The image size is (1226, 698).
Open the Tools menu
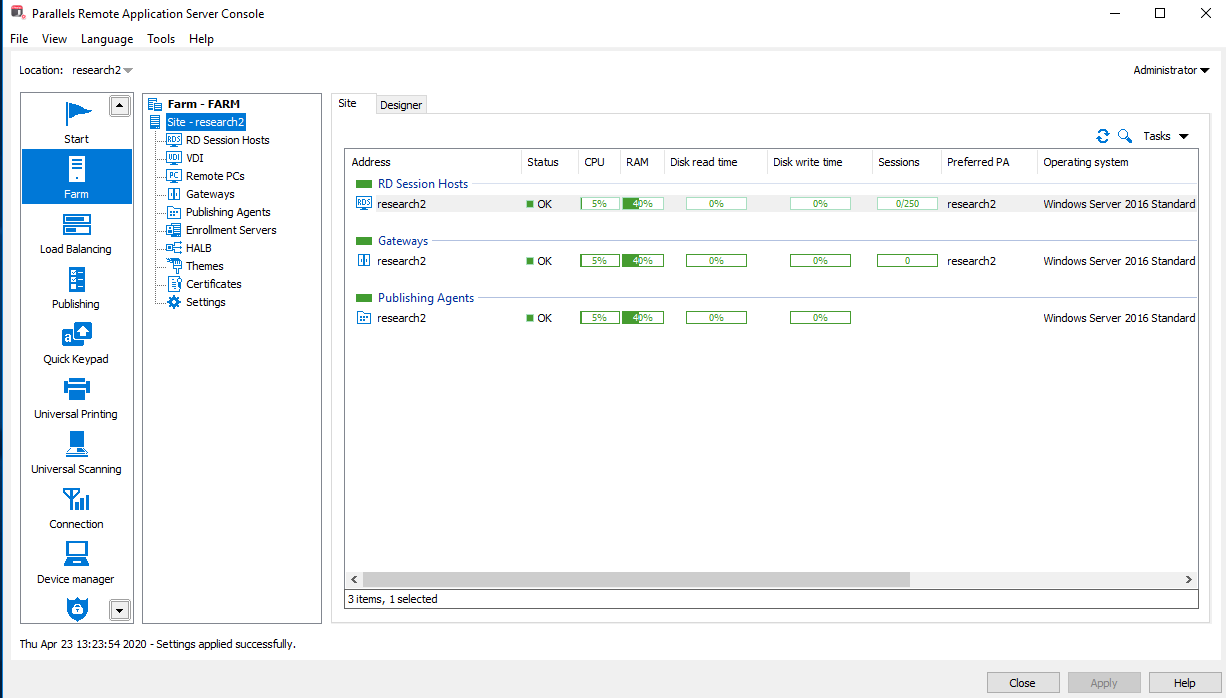[161, 39]
